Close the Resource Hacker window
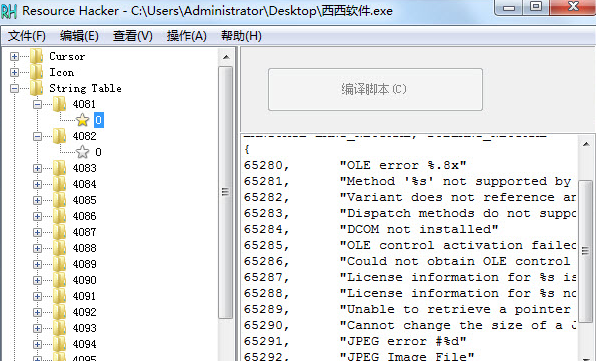Image resolution: width=596 pixels, height=361 pixels. pos(573,7)
